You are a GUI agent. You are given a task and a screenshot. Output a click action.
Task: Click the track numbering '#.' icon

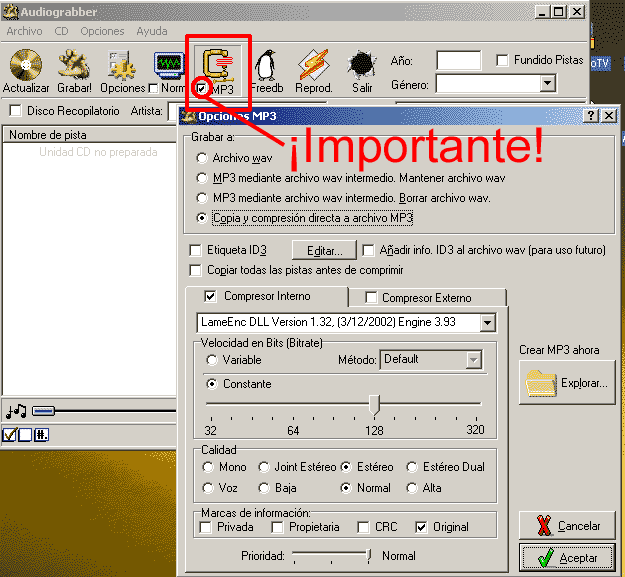41,435
